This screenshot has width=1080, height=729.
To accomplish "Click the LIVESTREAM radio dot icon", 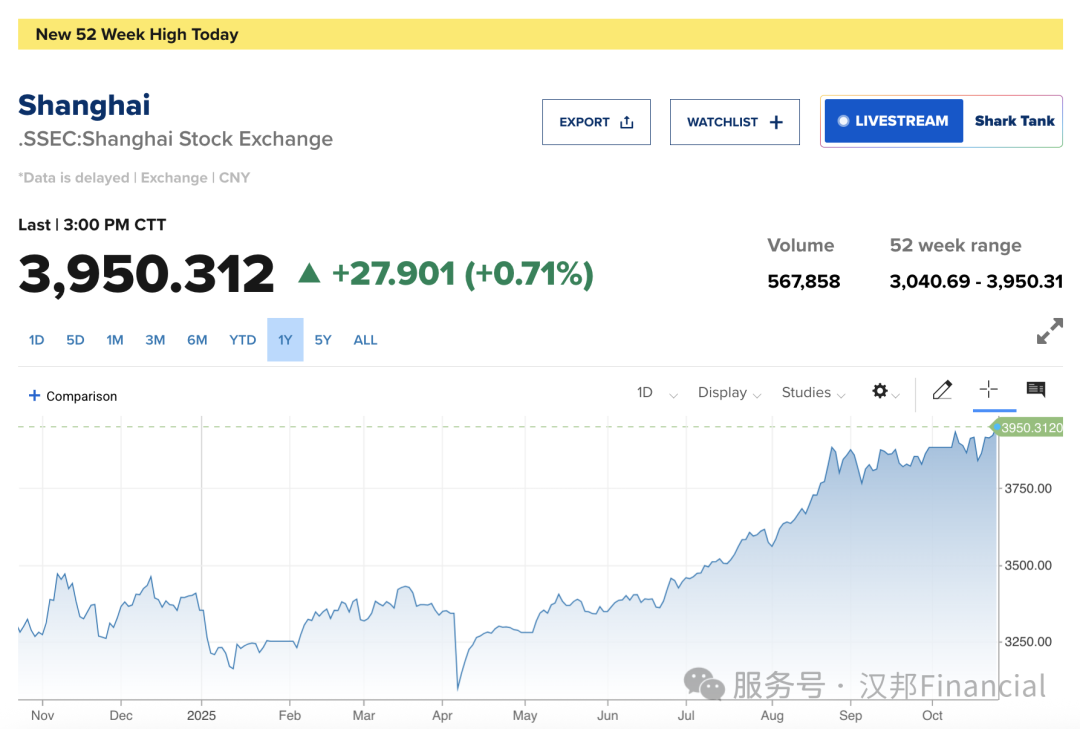I will click(843, 121).
